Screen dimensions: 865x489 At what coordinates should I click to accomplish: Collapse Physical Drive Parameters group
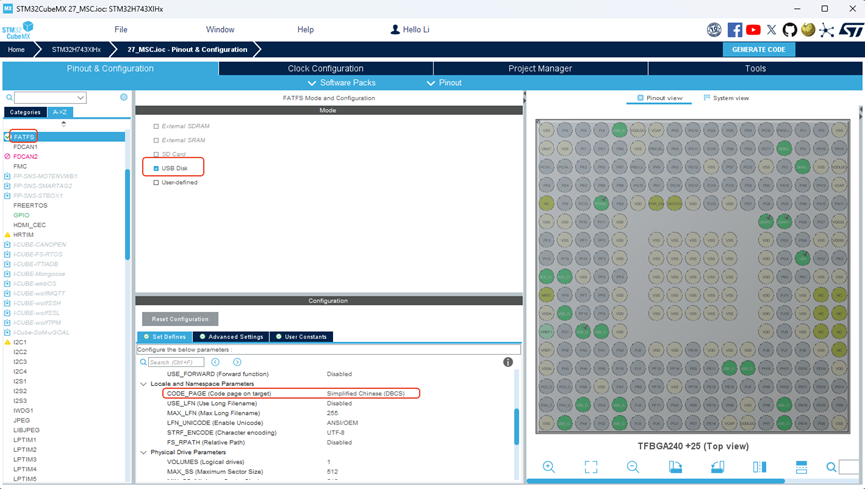[x=143, y=452]
